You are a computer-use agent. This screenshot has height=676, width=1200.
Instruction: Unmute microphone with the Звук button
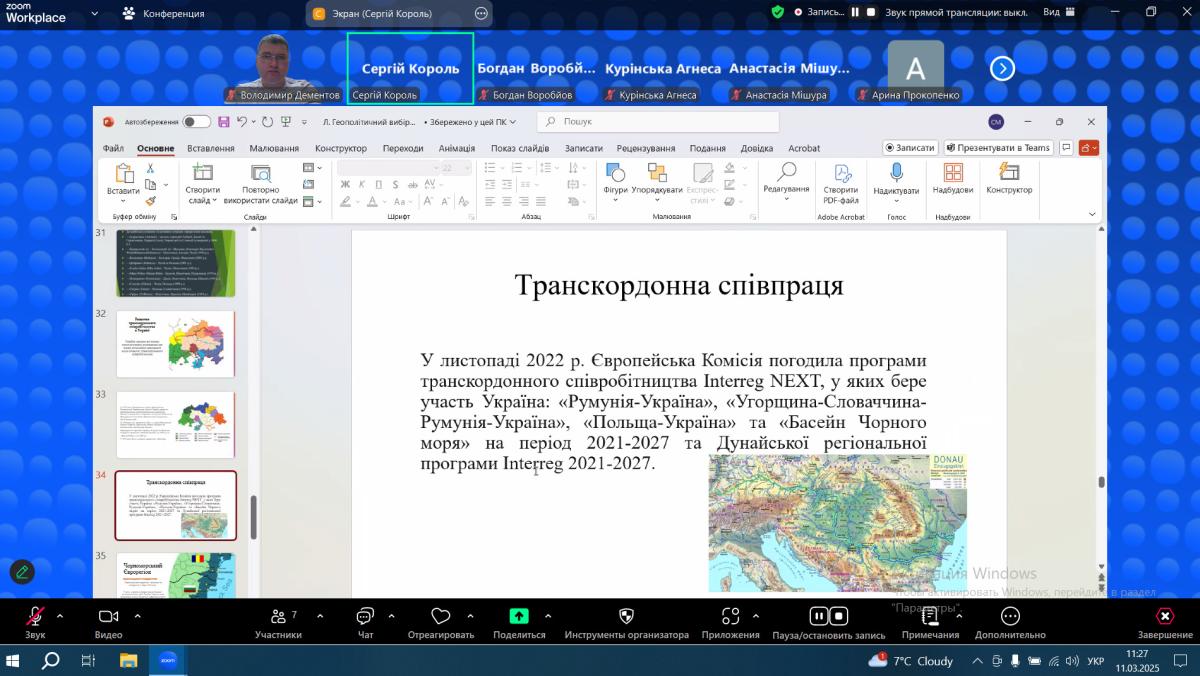[35, 617]
